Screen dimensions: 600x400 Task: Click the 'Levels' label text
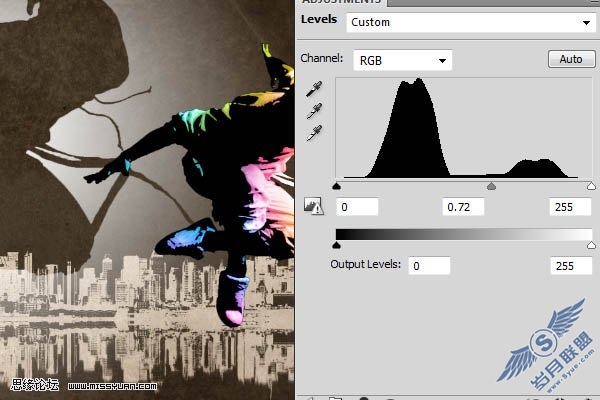319,19
